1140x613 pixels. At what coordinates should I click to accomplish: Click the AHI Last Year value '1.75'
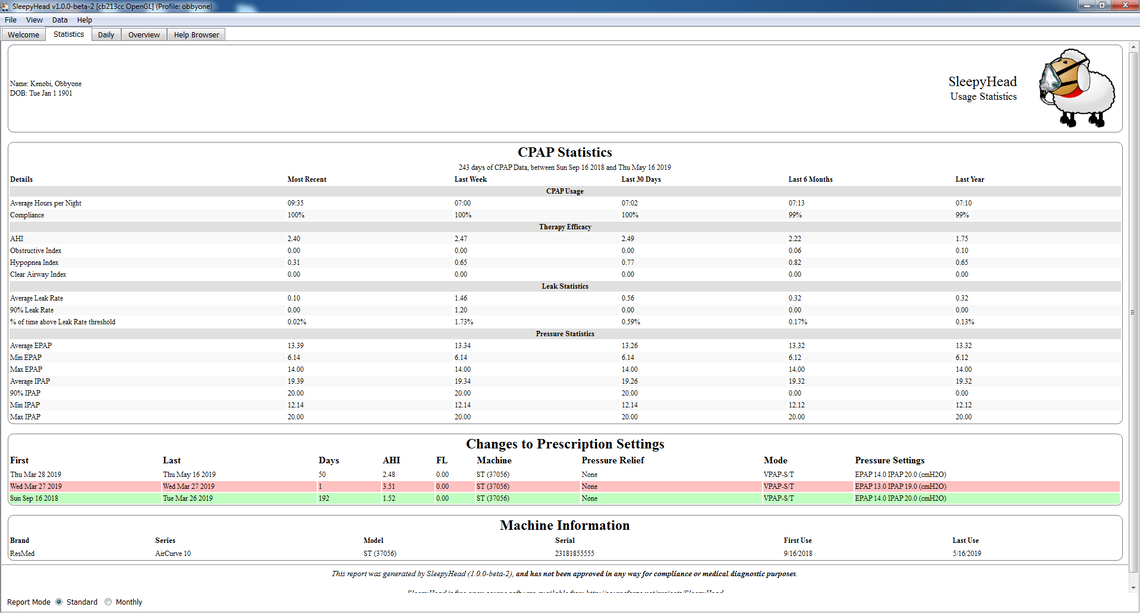(962, 239)
